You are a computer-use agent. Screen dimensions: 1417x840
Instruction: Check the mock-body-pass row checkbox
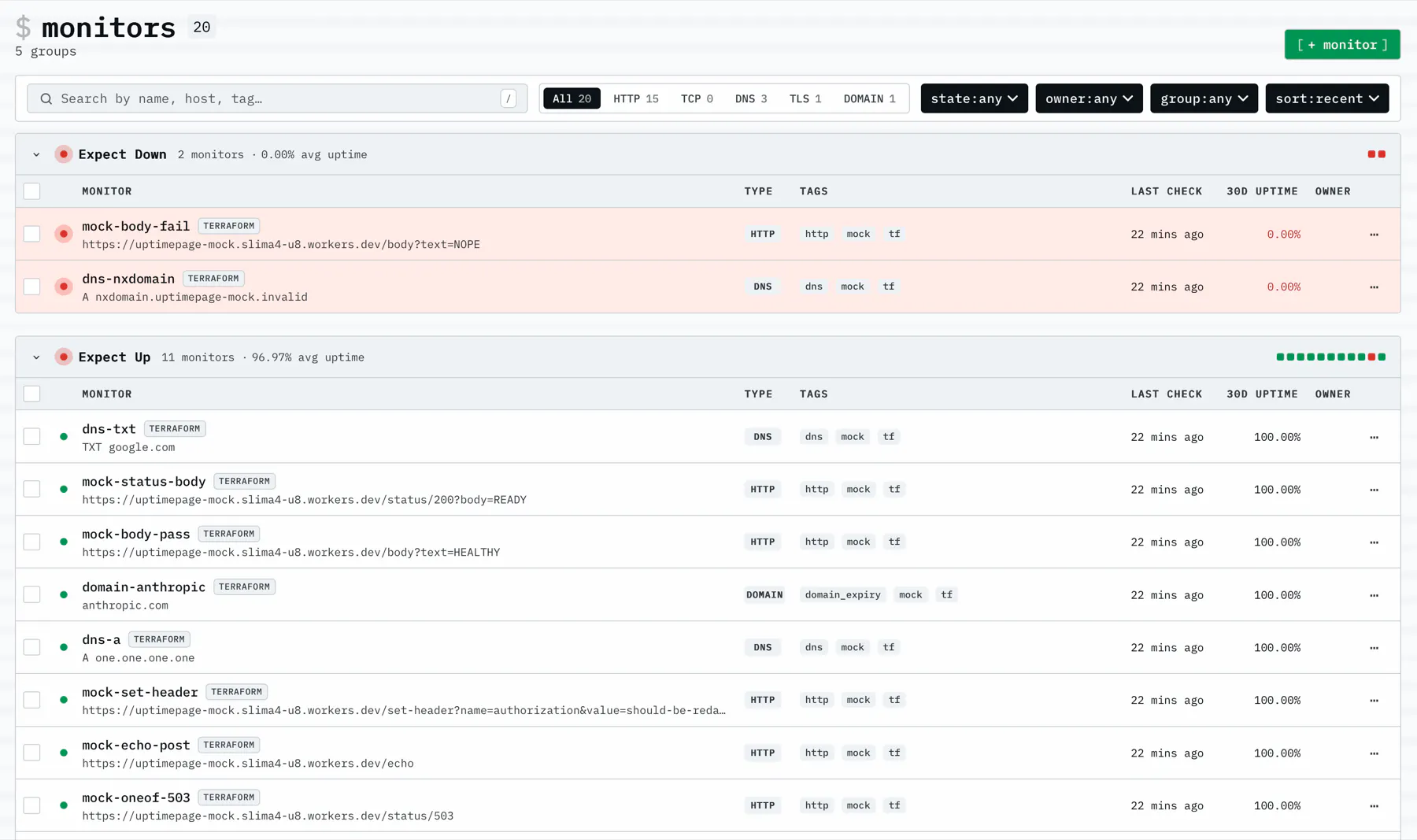[x=31, y=542]
